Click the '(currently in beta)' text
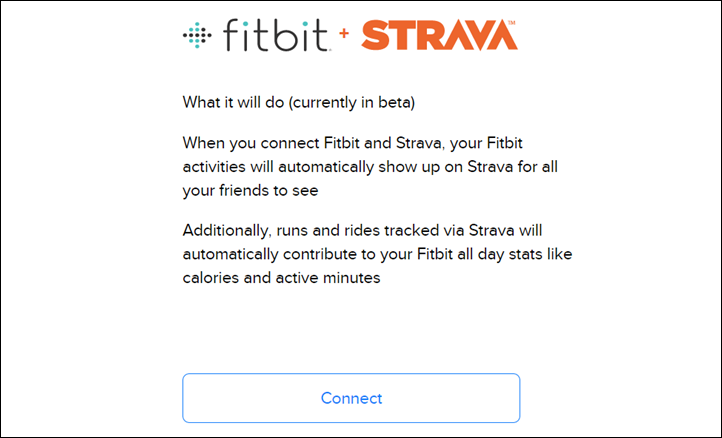 352,102
